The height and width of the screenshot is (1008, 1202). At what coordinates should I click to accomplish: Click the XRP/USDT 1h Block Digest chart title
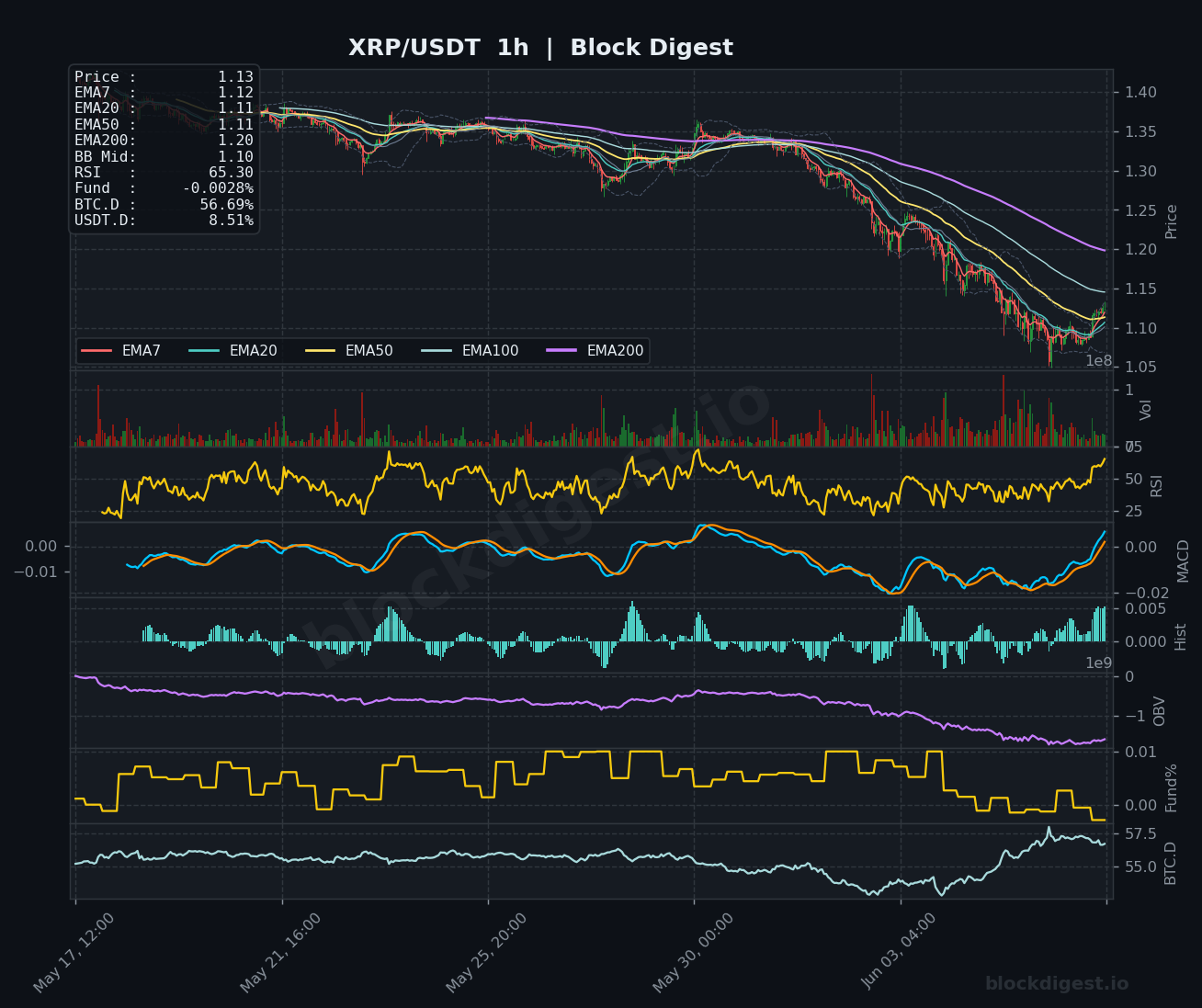(x=540, y=48)
